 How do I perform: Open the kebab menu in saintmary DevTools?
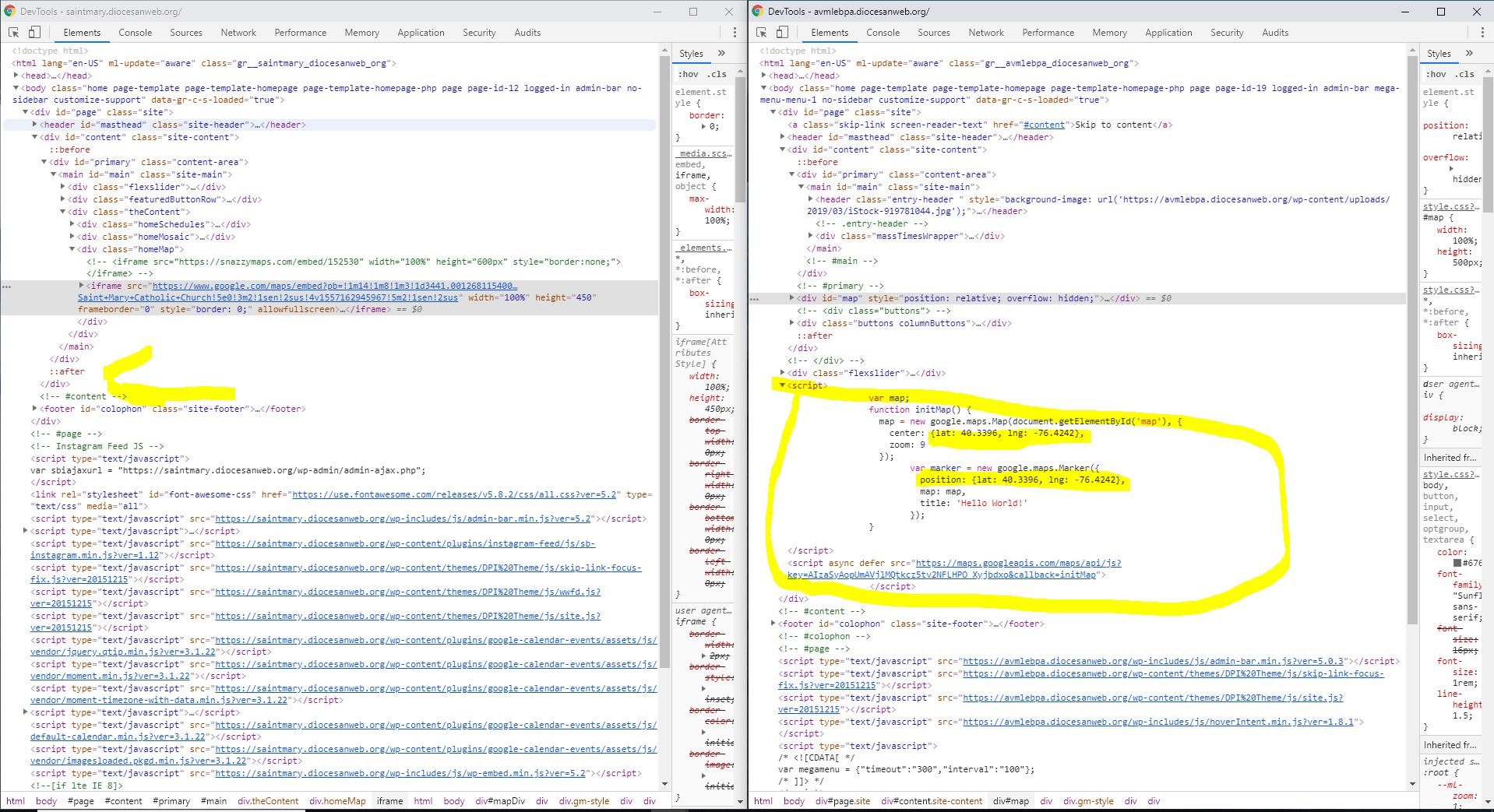coord(735,33)
